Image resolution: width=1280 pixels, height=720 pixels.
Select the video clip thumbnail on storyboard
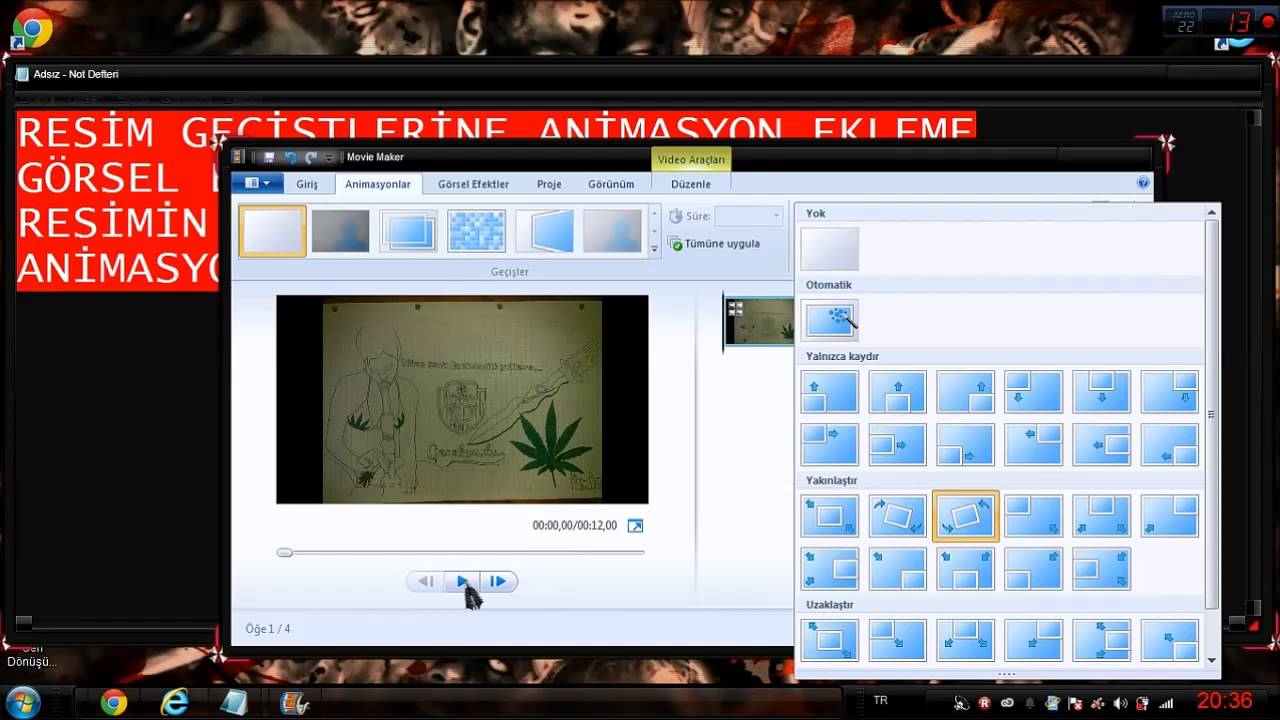pos(759,322)
